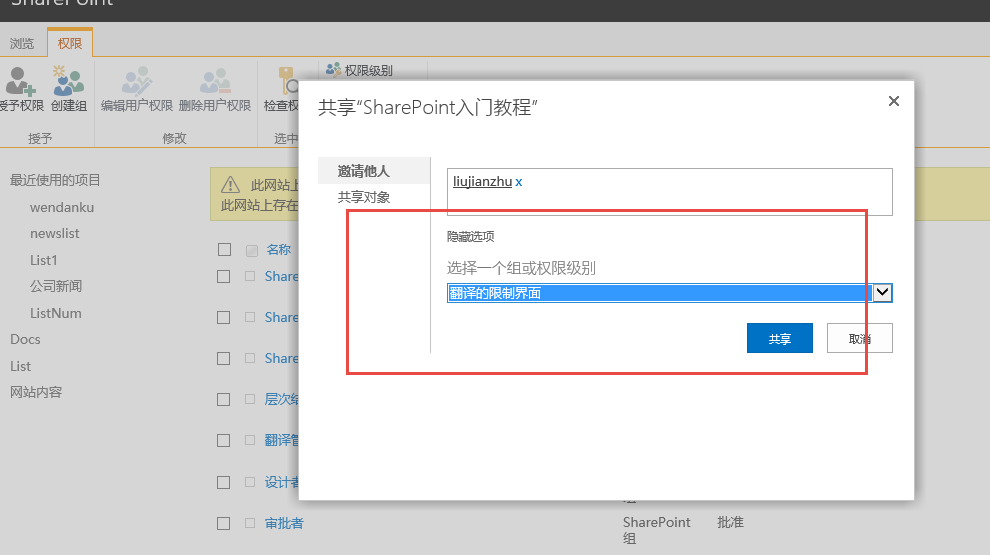Open ListNum in the left navigation
Viewport: 990px width, 555px height.
(56, 313)
